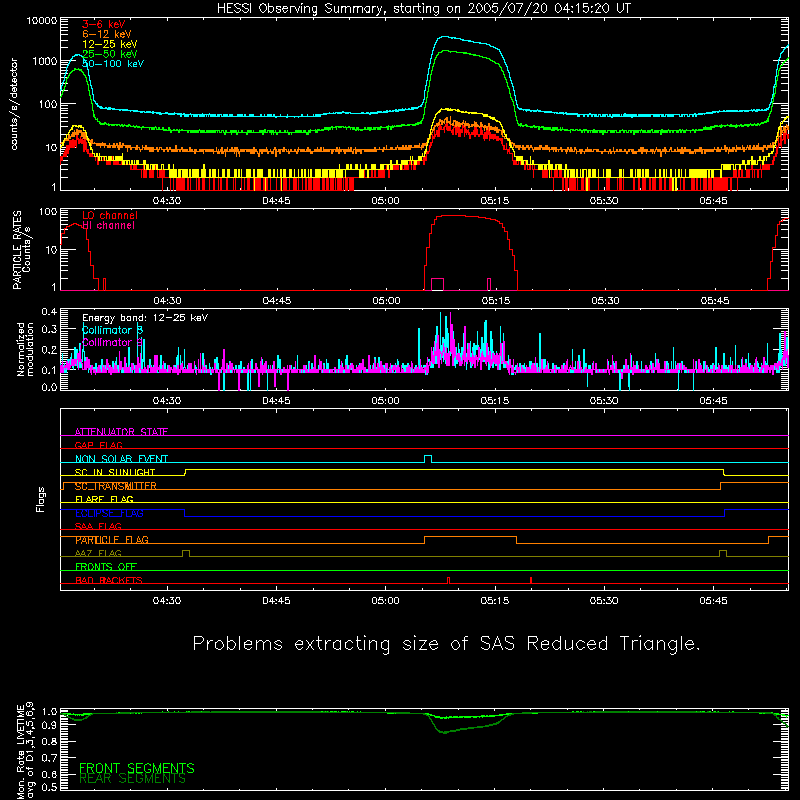Click the BAD_PACKETS flag label

pyautogui.click(x=109, y=580)
